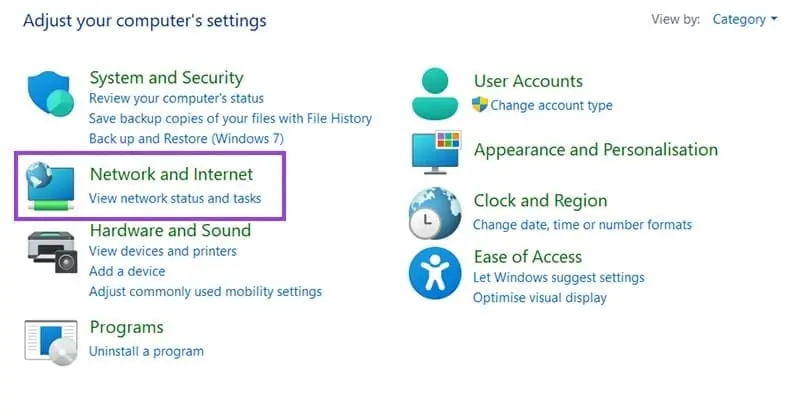
Task: Open Back up and Restore (Windows 7)
Action: [x=186, y=139]
